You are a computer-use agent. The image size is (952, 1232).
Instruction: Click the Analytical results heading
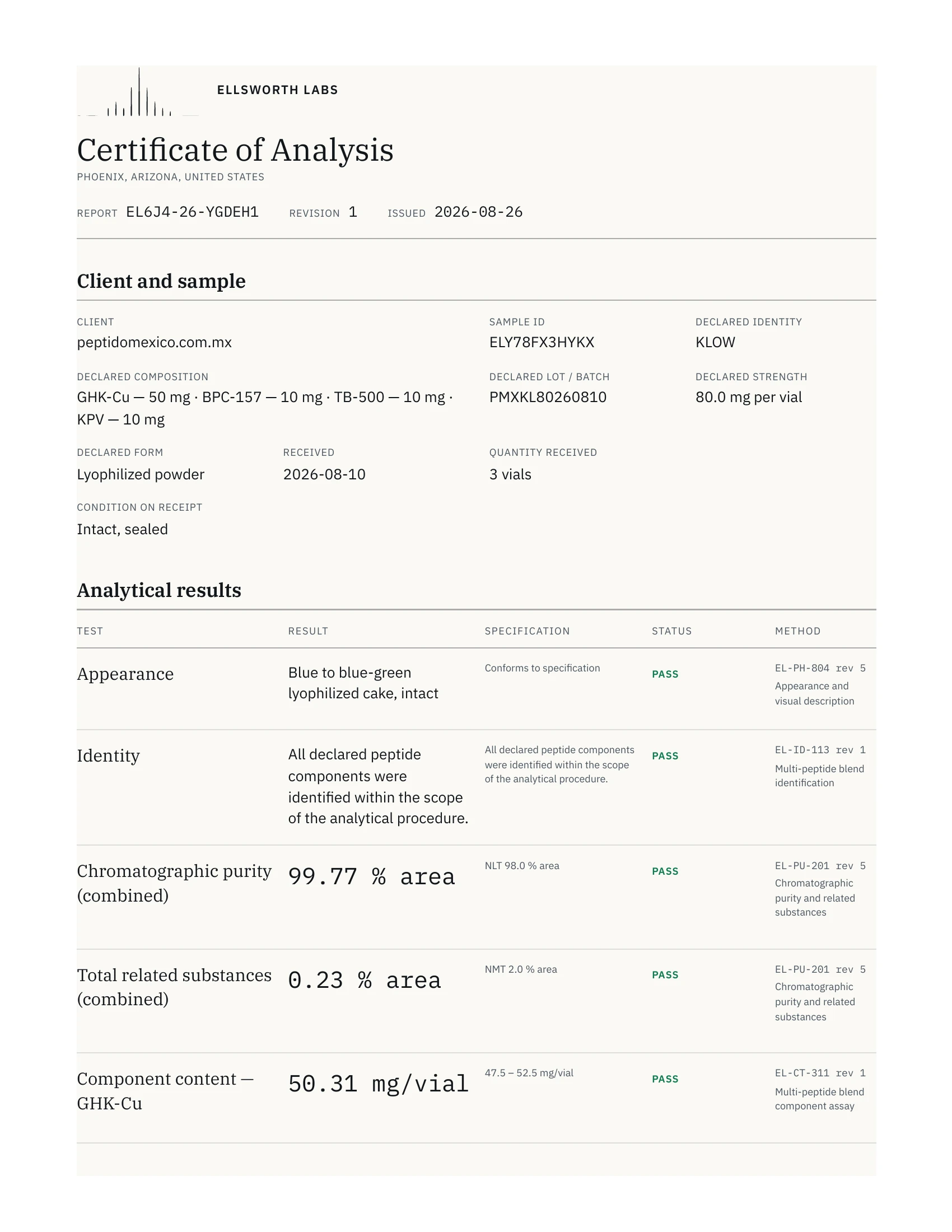tap(159, 590)
